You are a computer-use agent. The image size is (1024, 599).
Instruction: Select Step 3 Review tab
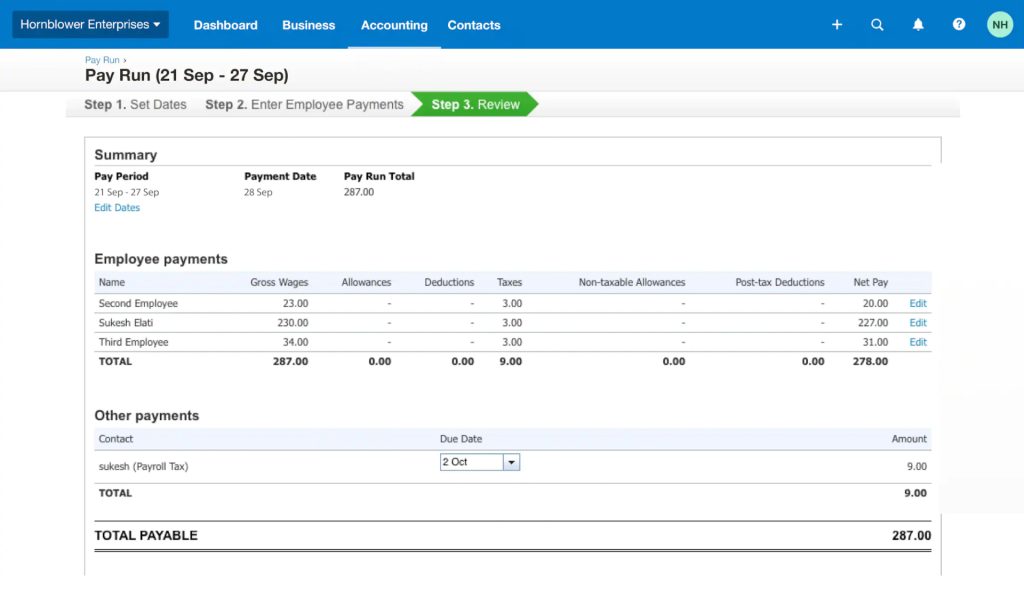coord(475,105)
